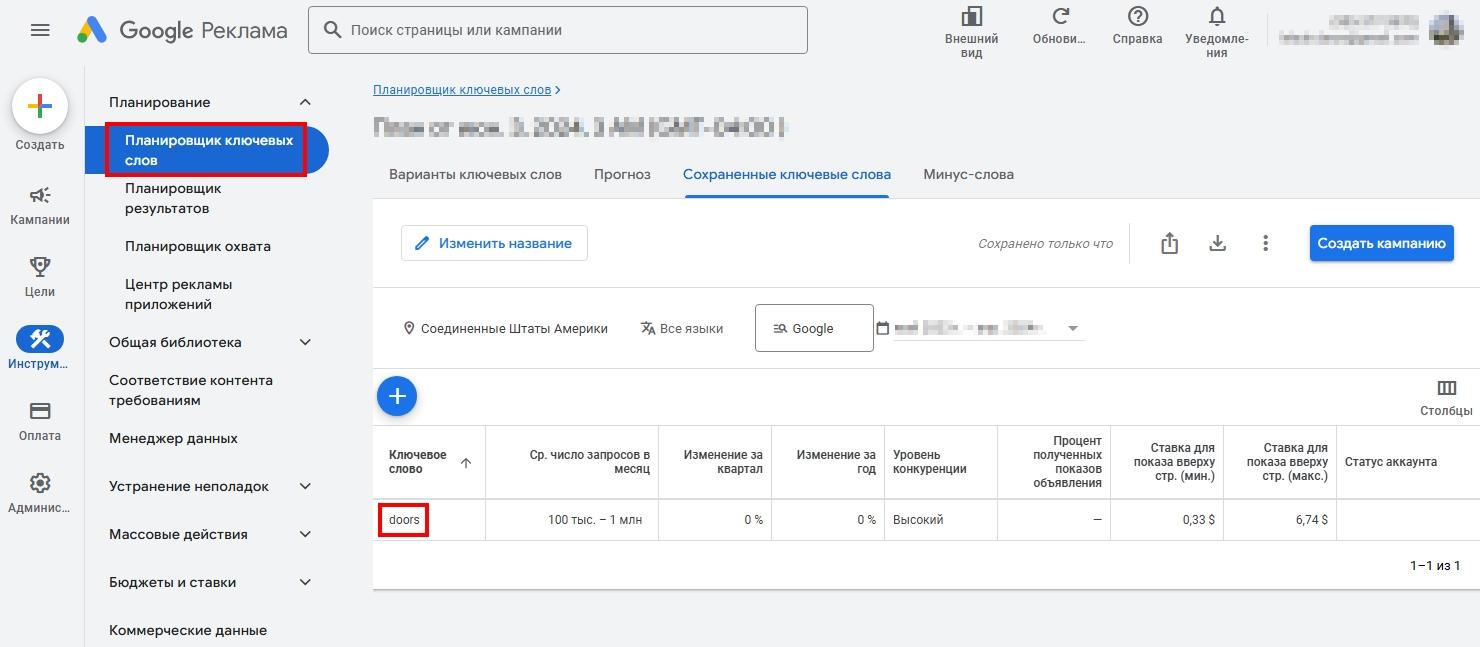
Task: Open the navigation hamburger menu
Action: [40, 30]
